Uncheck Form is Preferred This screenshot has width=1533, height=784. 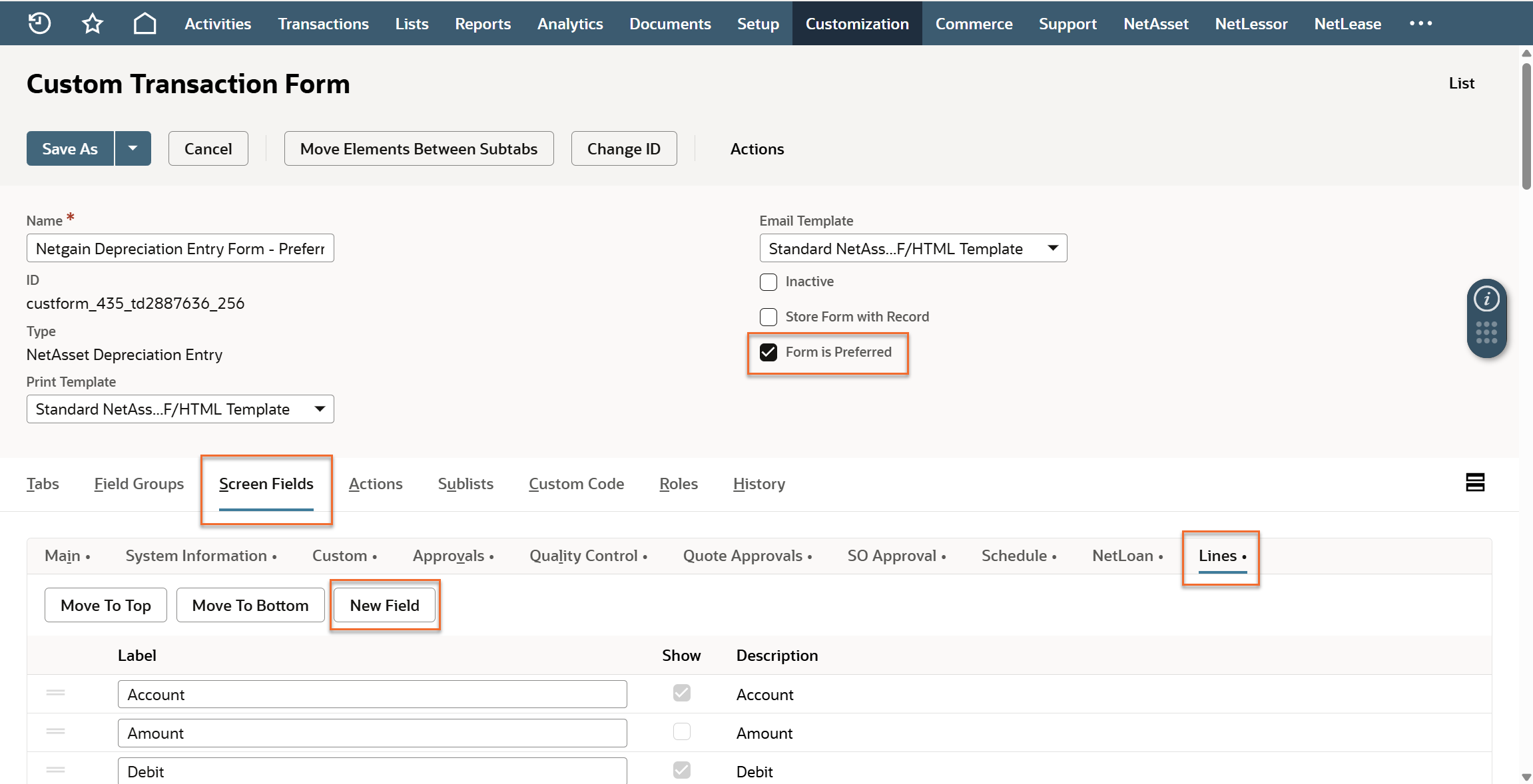[x=768, y=352]
